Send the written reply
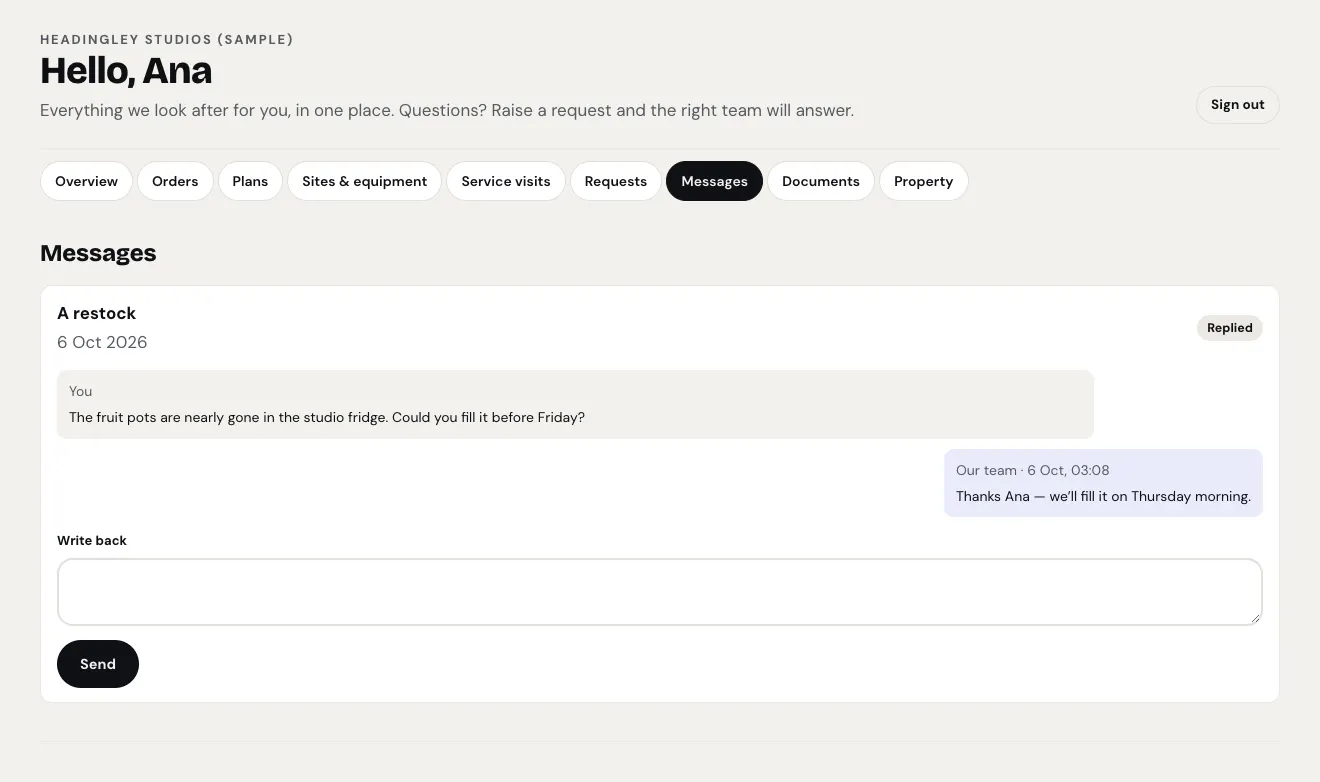This screenshot has height=782, width=1320. coord(98,664)
